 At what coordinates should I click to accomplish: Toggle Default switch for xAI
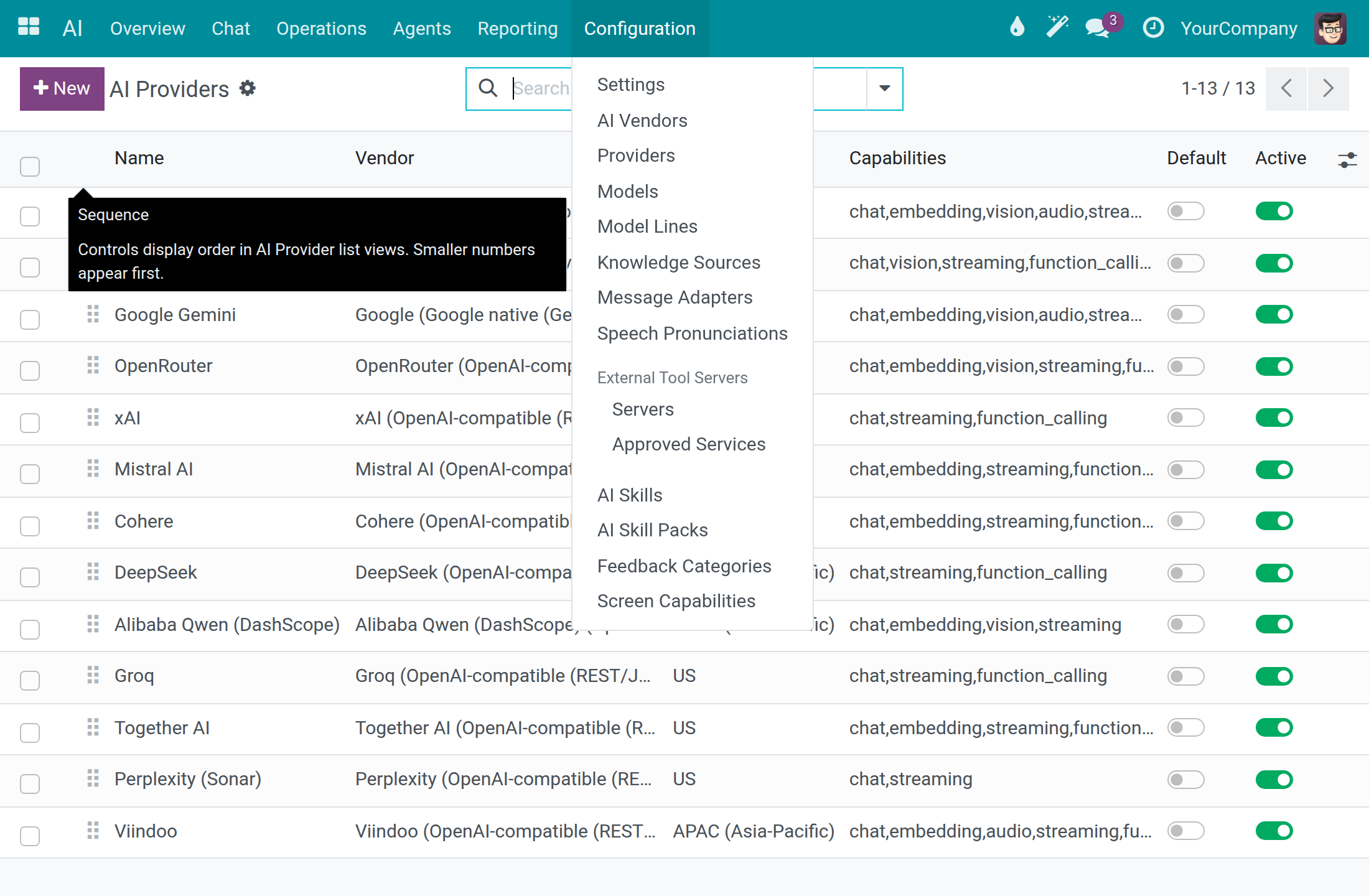click(1186, 418)
